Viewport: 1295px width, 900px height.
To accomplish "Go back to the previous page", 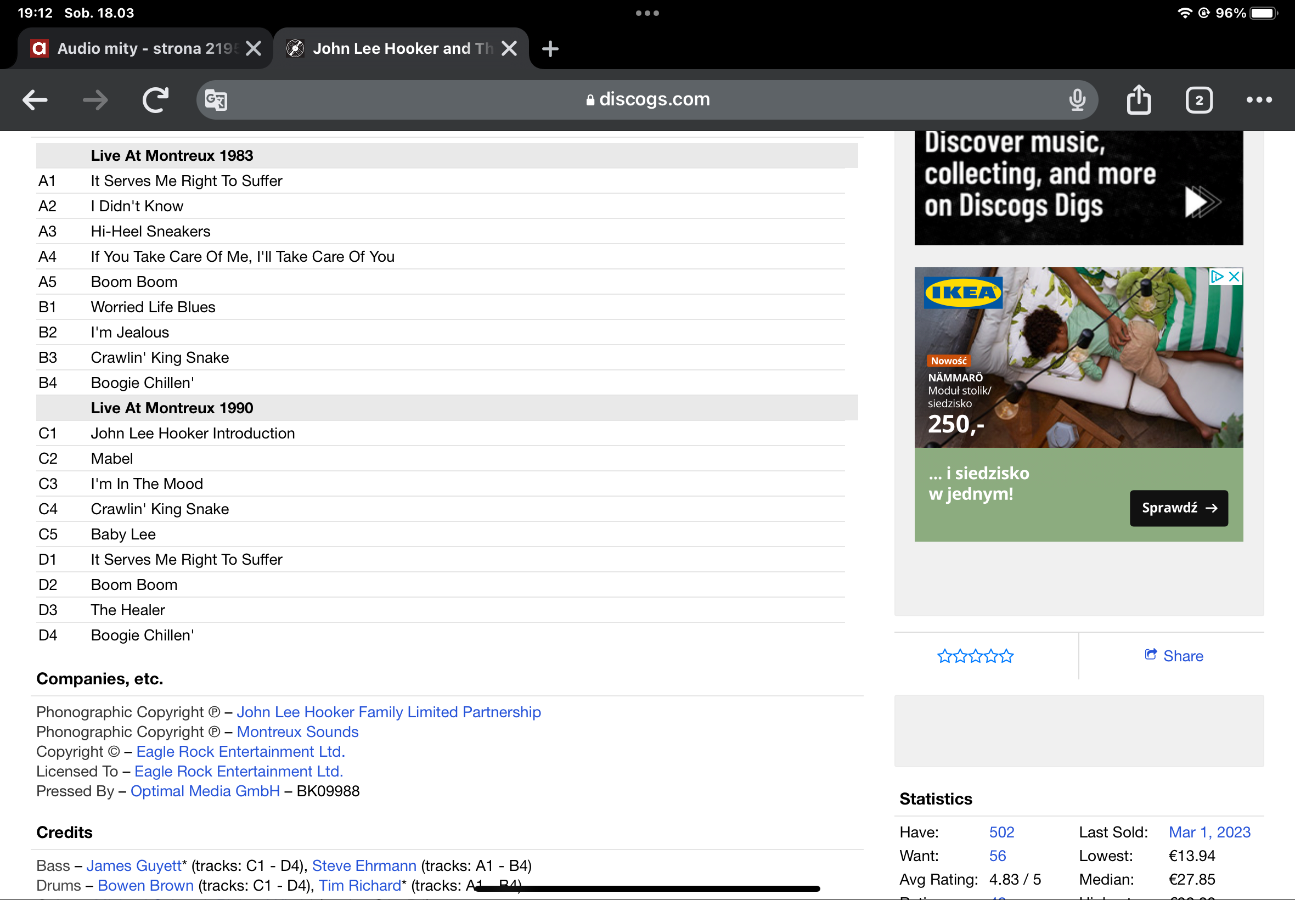I will point(35,100).
